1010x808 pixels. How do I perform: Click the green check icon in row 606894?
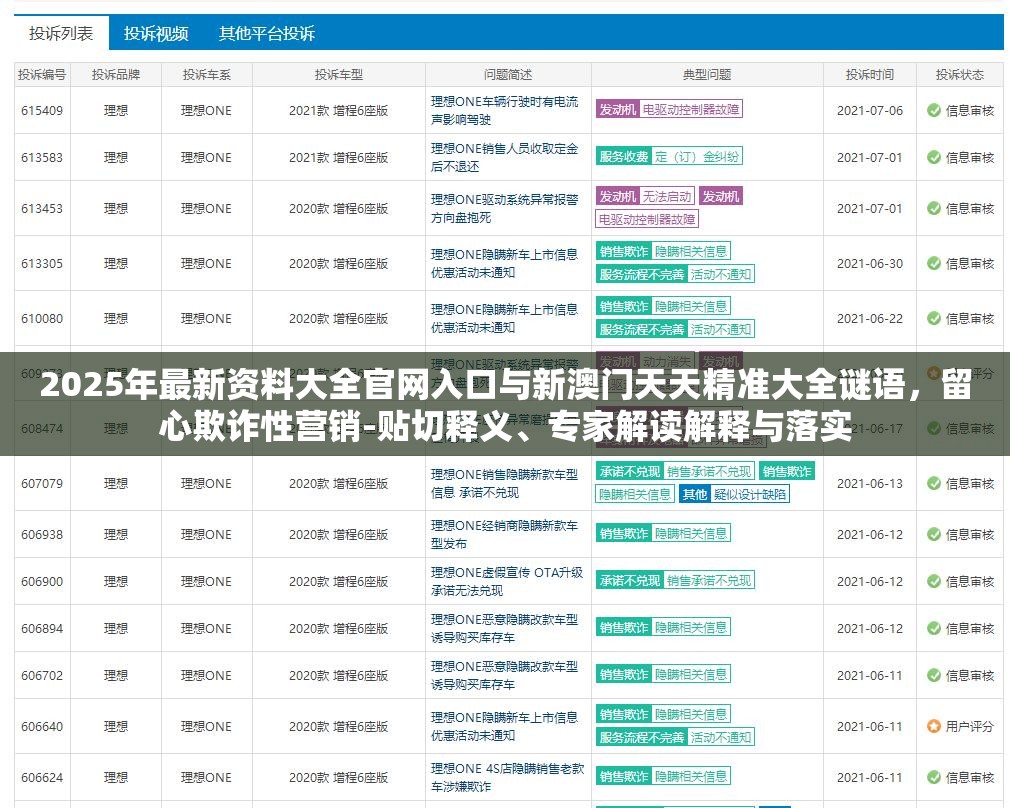click(933, 628)
